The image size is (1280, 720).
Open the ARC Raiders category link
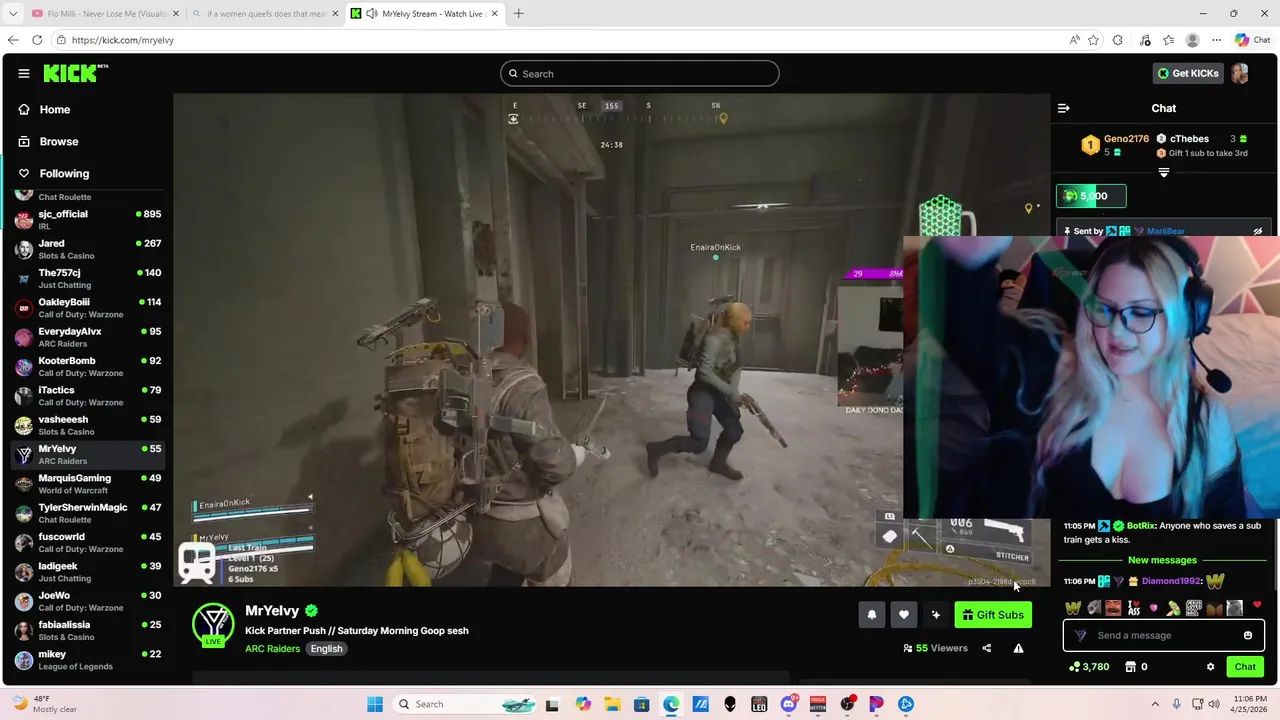coord(272,649)
